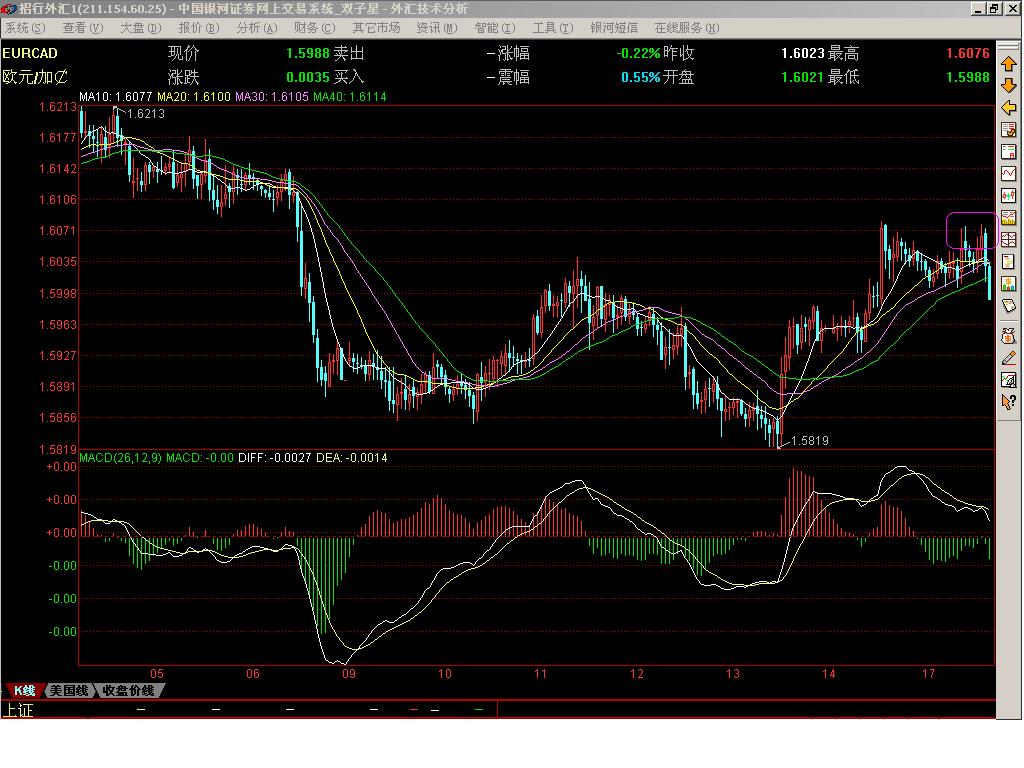The height and width of the screenshot is (768, 1024).
Task: Select the candlestick chart icon in sidebar
Action: tap(1009, 196)
